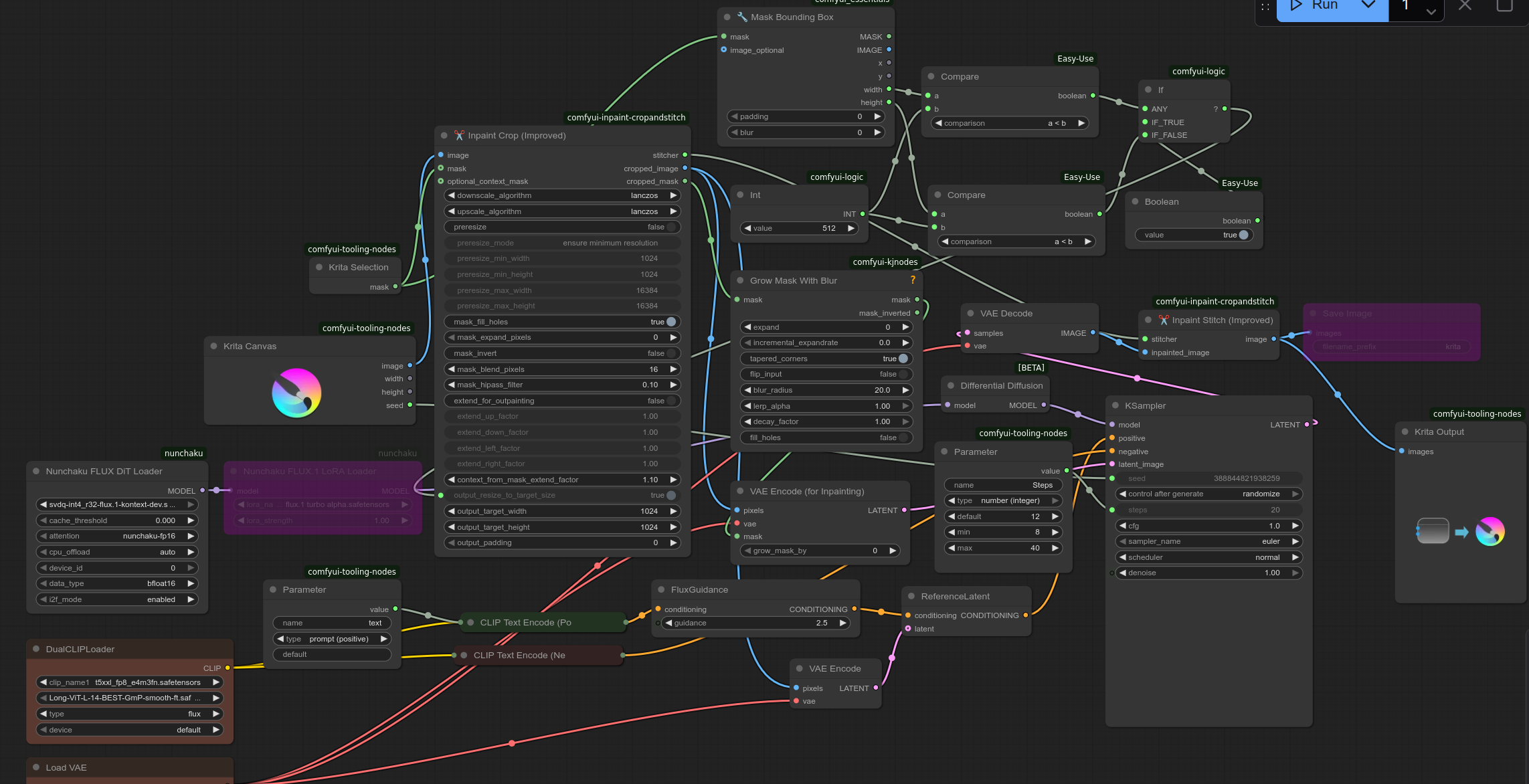Click the collapse dot on Mask Bounding Box
Viewport: 1529px width, 784px height.
[x=727, y=17]
